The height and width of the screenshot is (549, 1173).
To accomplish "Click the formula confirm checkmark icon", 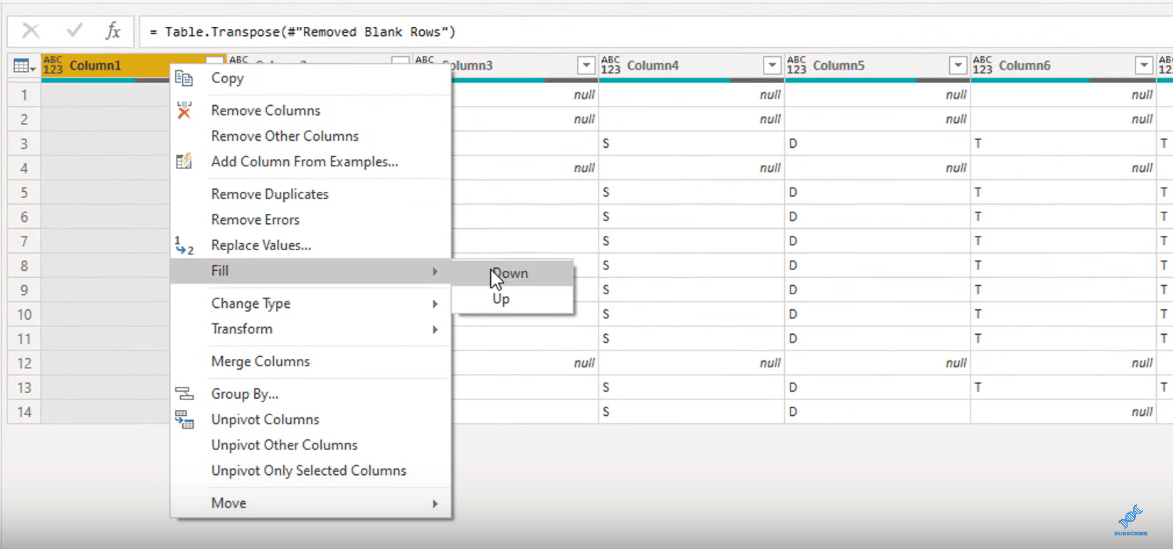I will tap(74, 31).
